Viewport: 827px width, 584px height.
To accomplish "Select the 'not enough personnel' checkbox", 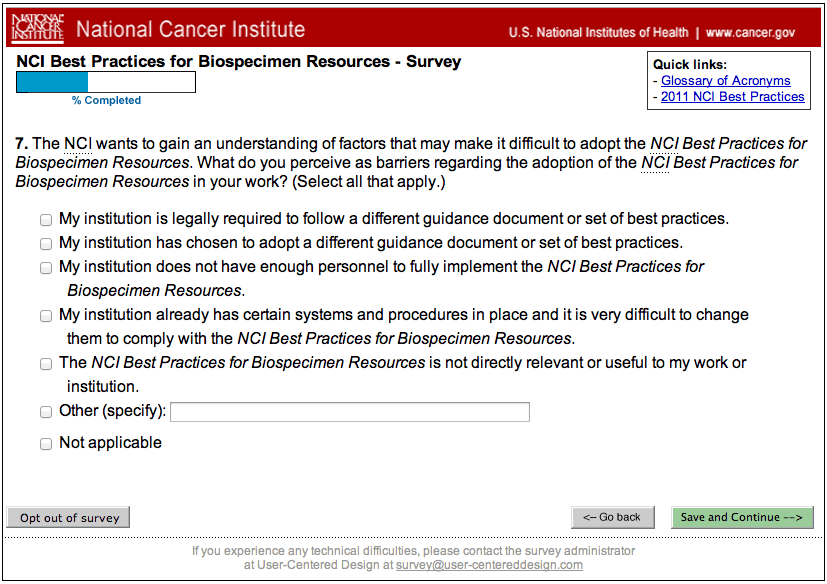I will 46,267.
